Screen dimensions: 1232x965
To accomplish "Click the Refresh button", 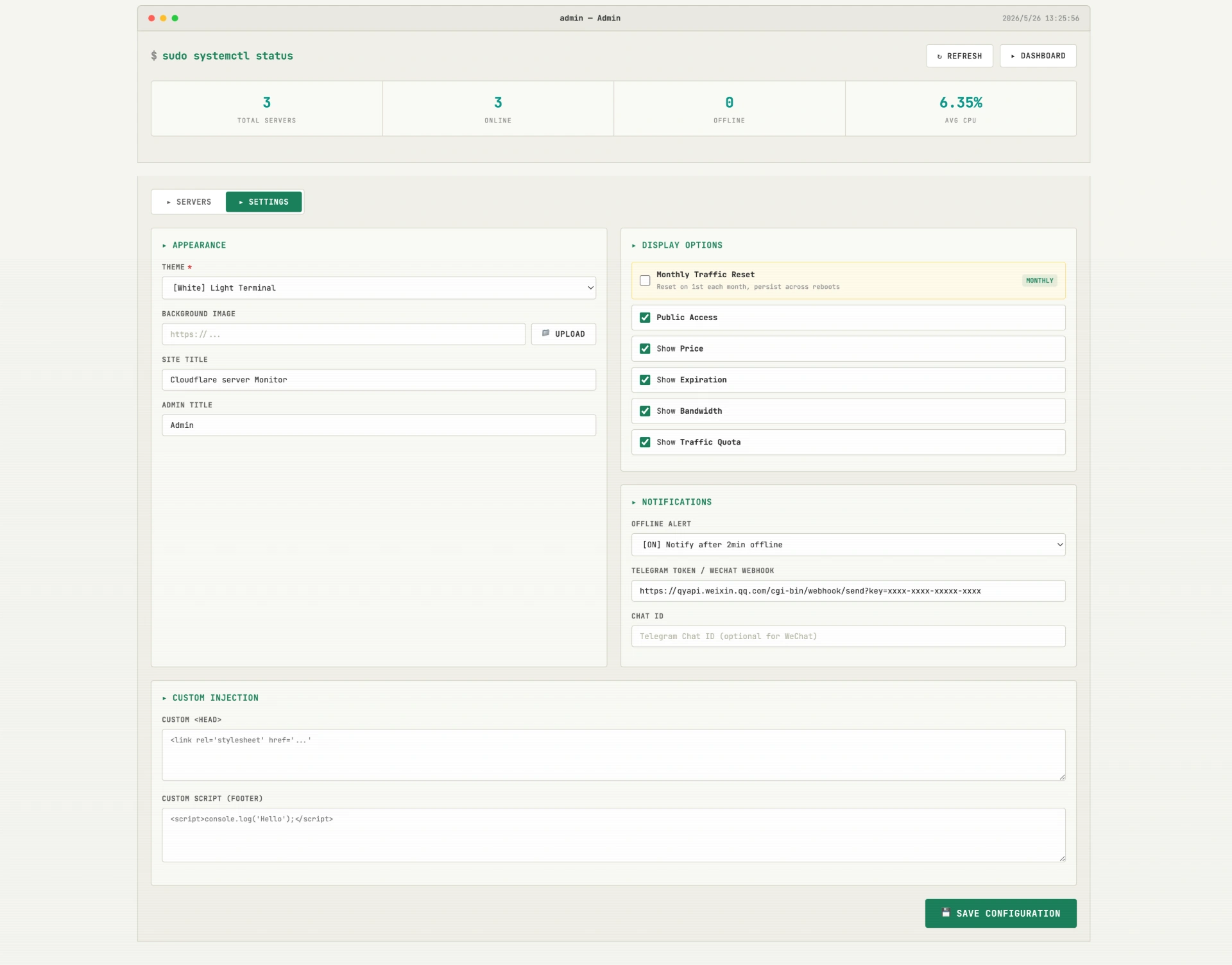I will [x=959, y=56].
